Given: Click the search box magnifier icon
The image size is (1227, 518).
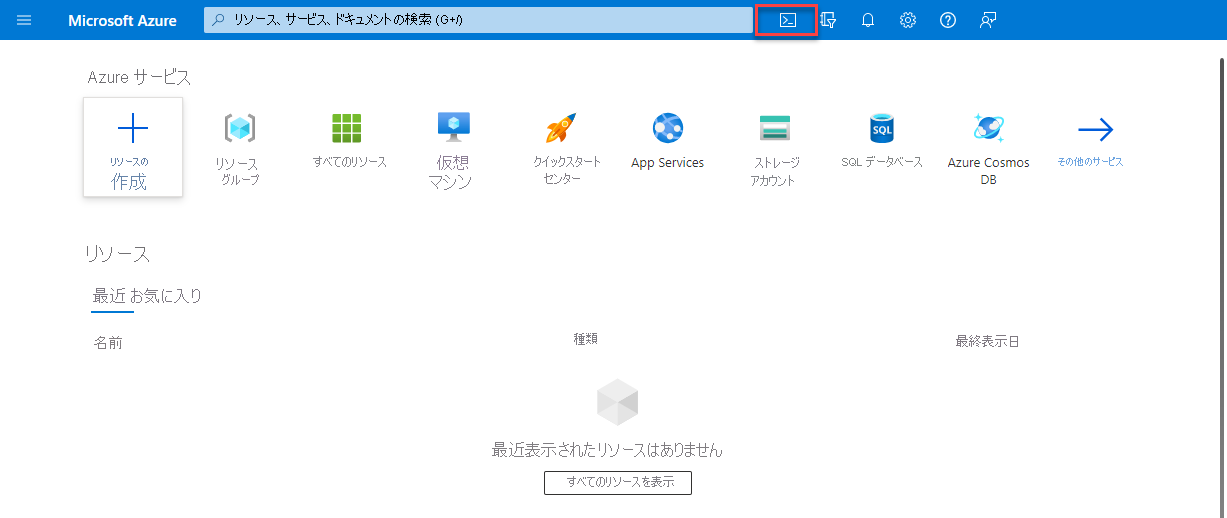Looking at the screenshot, I should pos(218,20).
